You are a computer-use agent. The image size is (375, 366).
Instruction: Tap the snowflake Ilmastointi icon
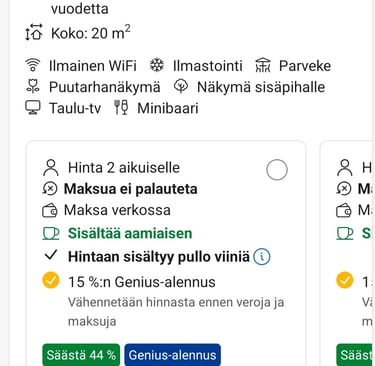click(x=157, y=65)
